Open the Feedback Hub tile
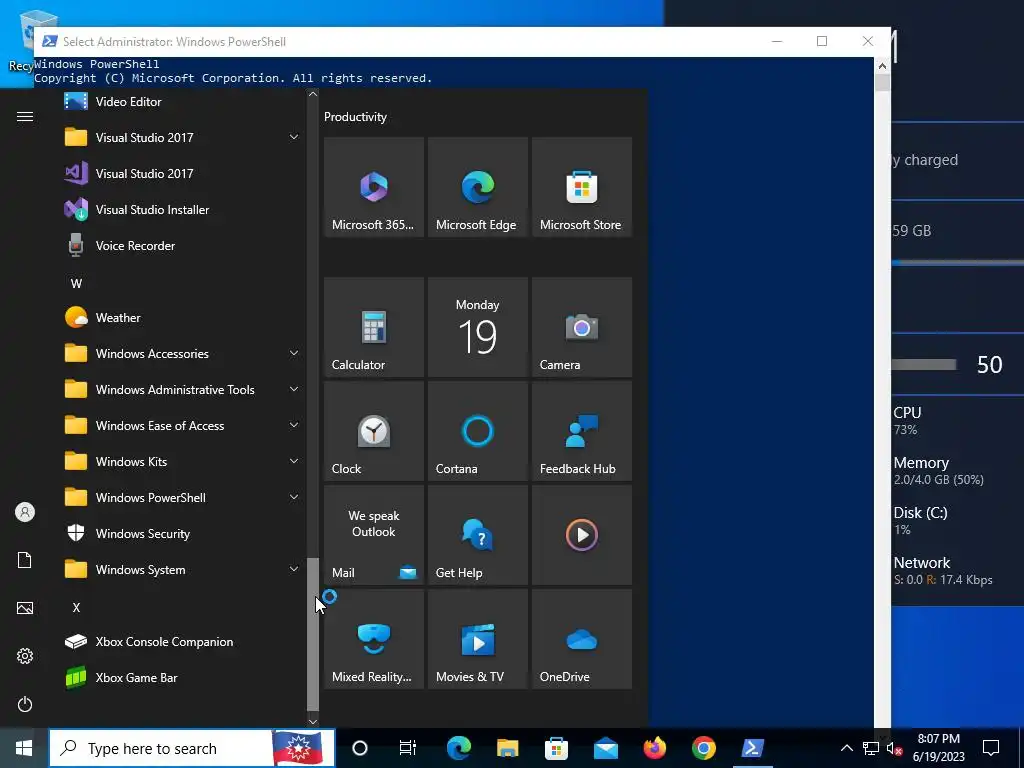The height and width of the screenshot is (768, 1024). click(582, 431)
